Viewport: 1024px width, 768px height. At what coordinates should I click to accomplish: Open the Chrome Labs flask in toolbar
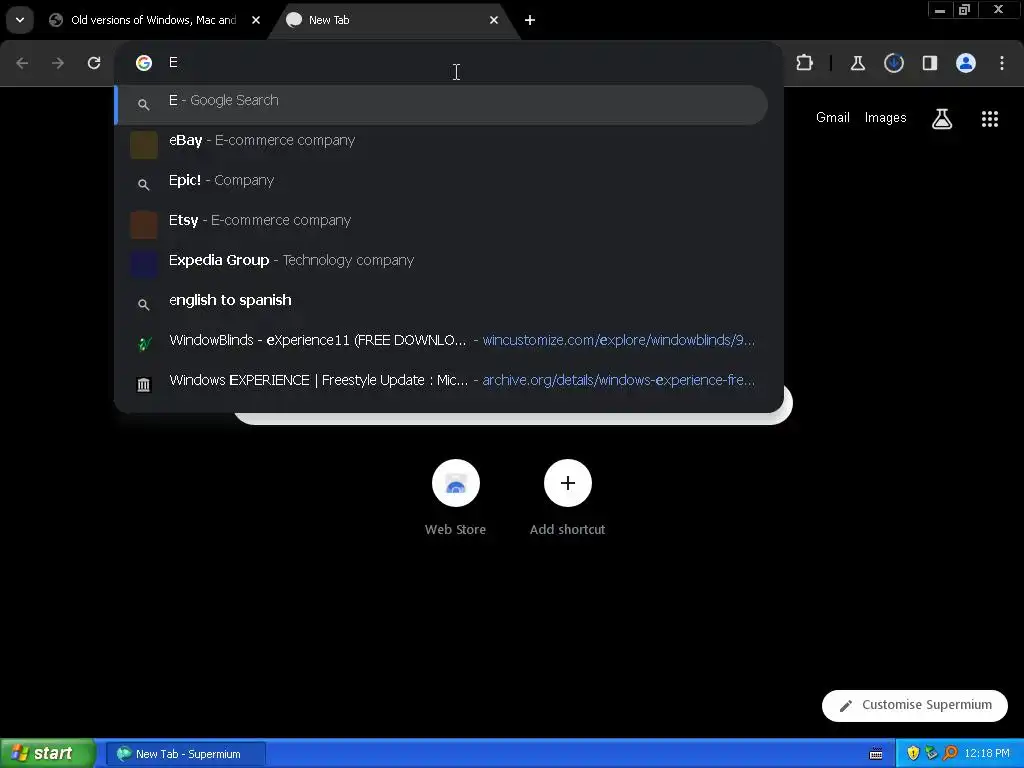857,63
